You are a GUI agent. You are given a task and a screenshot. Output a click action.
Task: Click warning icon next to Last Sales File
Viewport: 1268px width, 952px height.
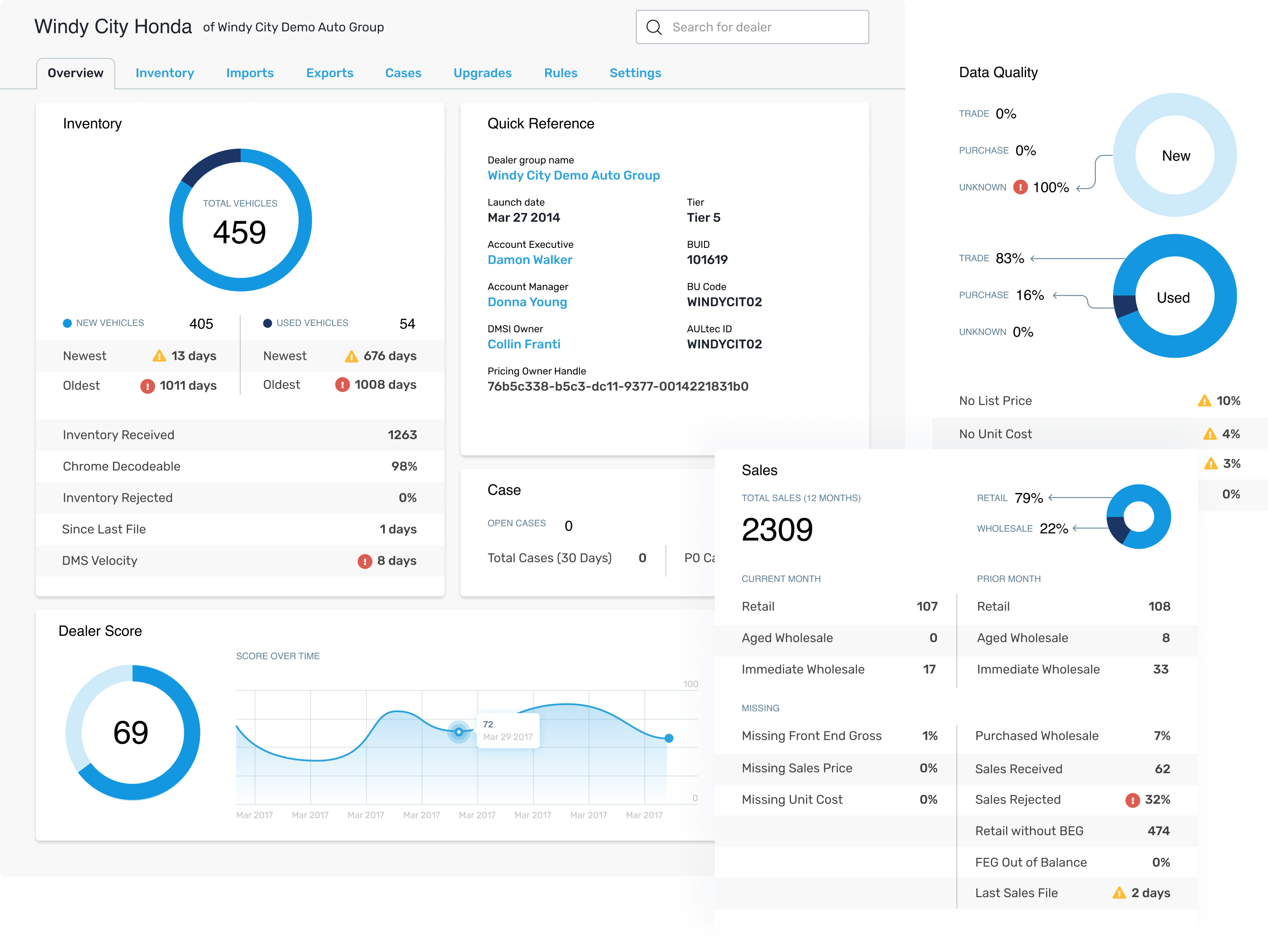[1119, 893]
